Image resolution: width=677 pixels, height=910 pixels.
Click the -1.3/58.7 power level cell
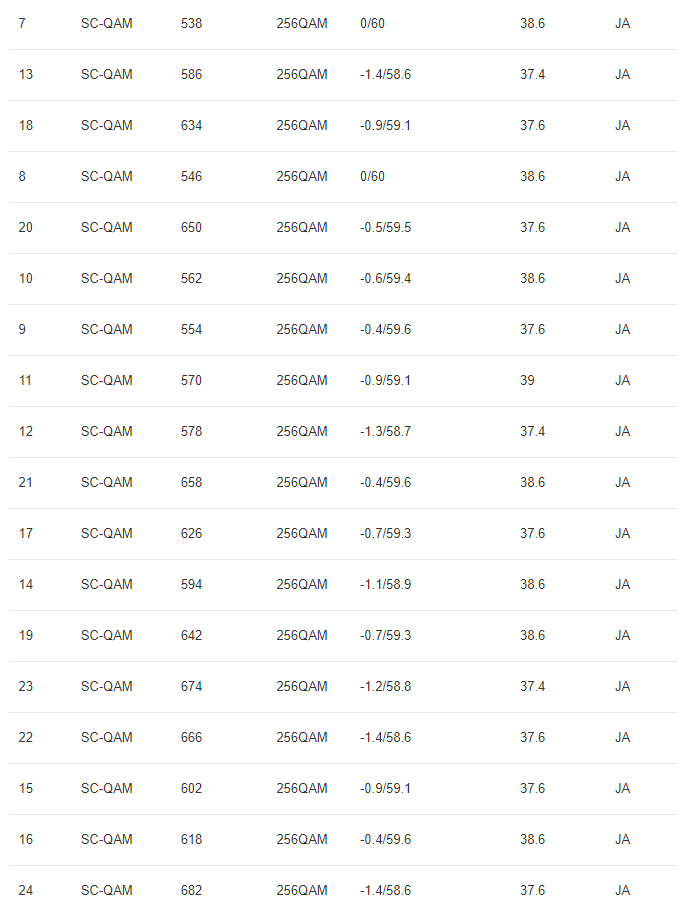pos(385,431)
